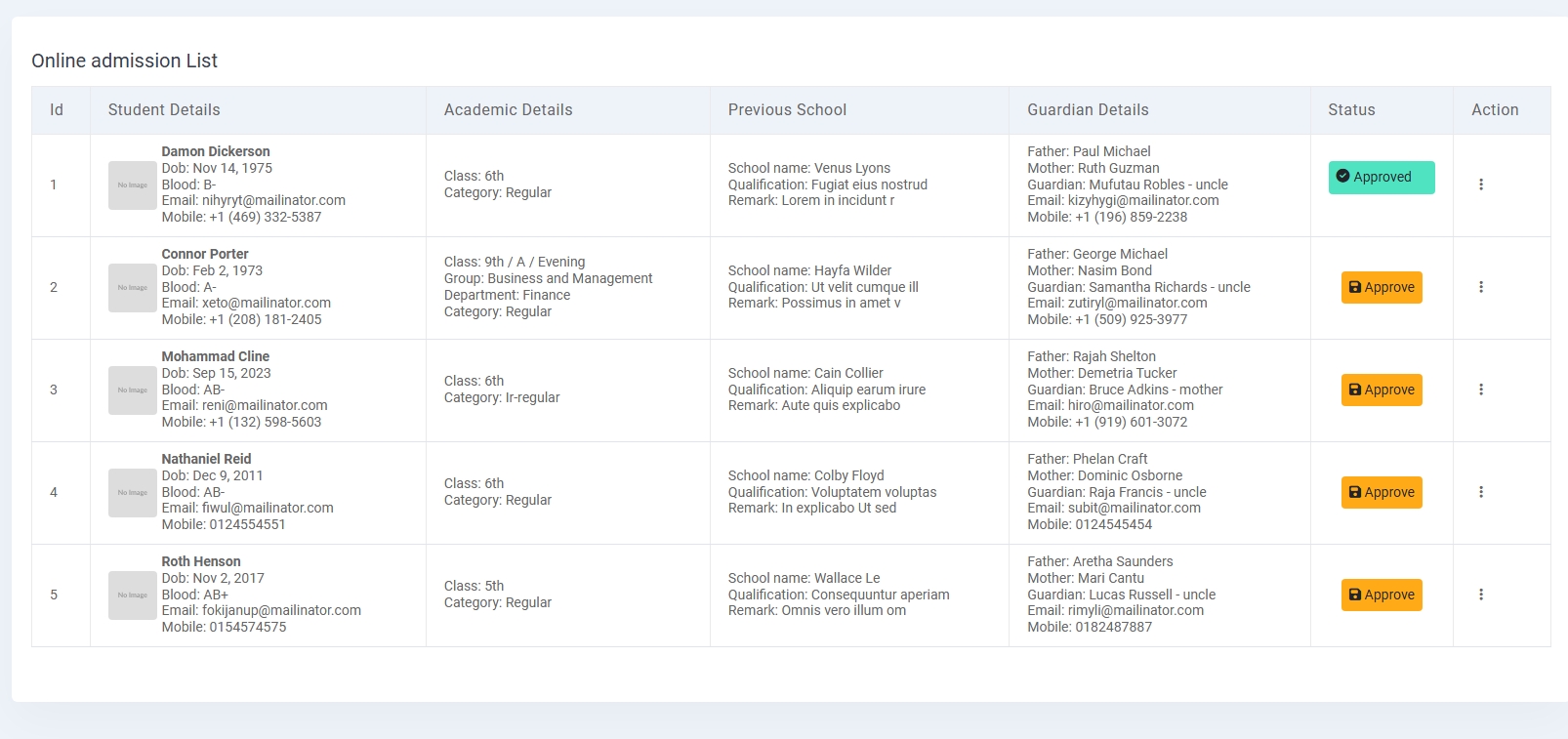
Task: Open action menu for Damon Dickerson row
Action: [1480, 185]
